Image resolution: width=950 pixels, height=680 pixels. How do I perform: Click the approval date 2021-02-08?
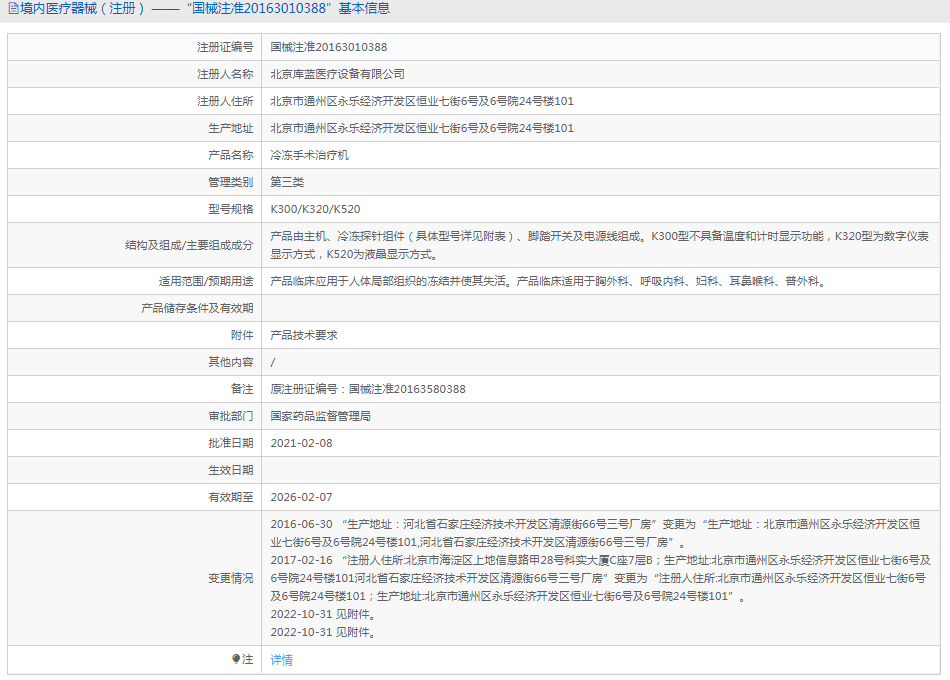click(x=301, y=443)
